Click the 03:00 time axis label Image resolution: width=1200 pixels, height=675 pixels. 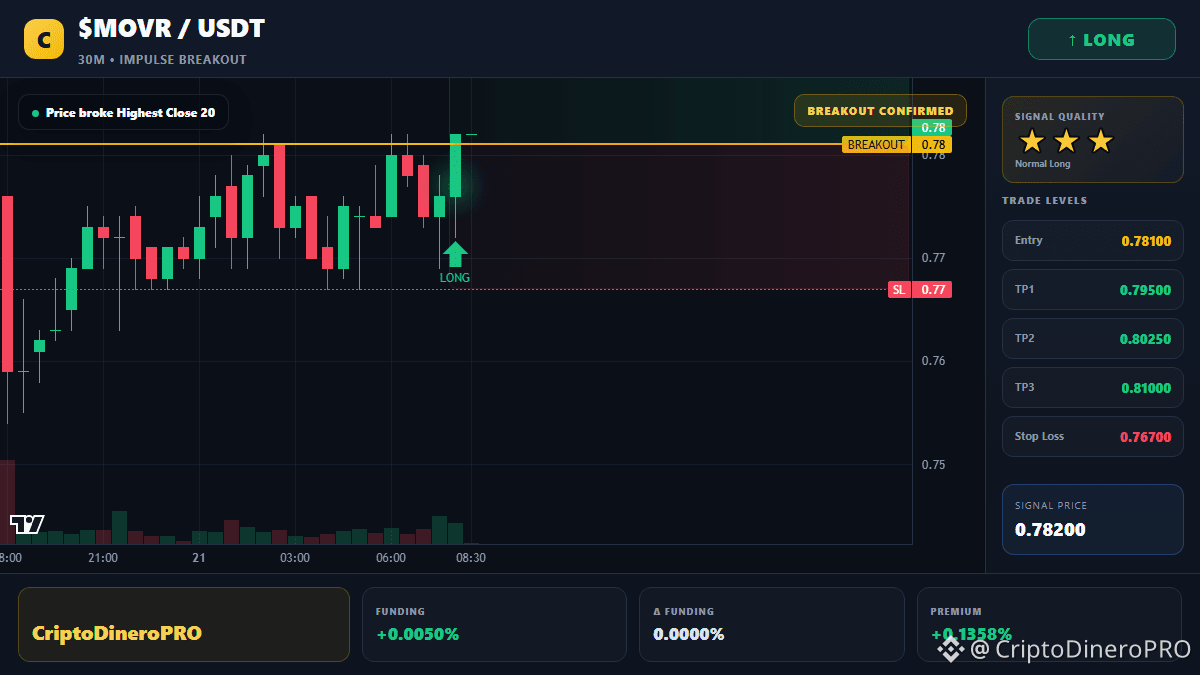(x=294, y=558)
